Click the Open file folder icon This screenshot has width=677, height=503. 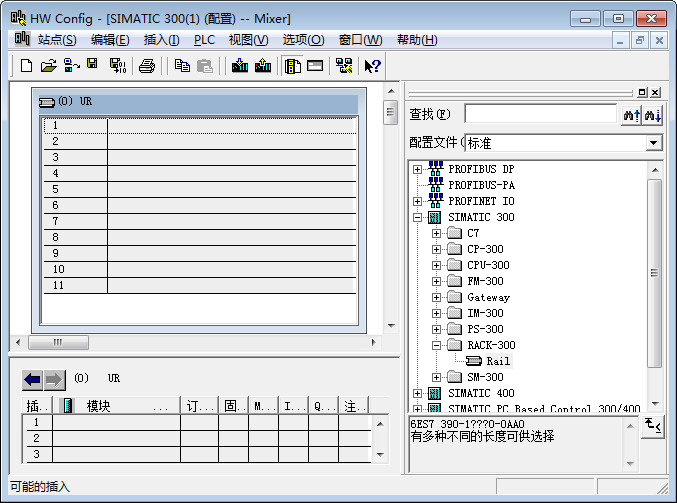tap(48, 66)
